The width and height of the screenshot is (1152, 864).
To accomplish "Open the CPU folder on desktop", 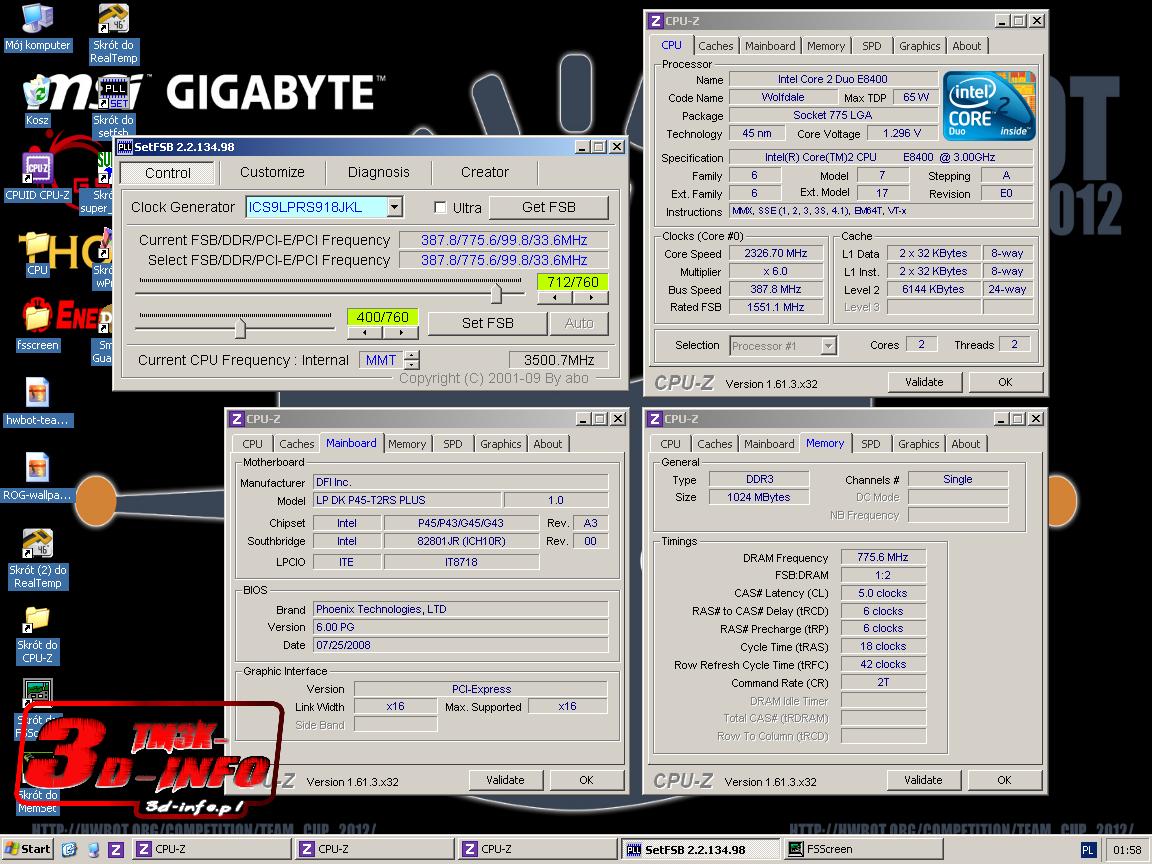I will 37,254.
